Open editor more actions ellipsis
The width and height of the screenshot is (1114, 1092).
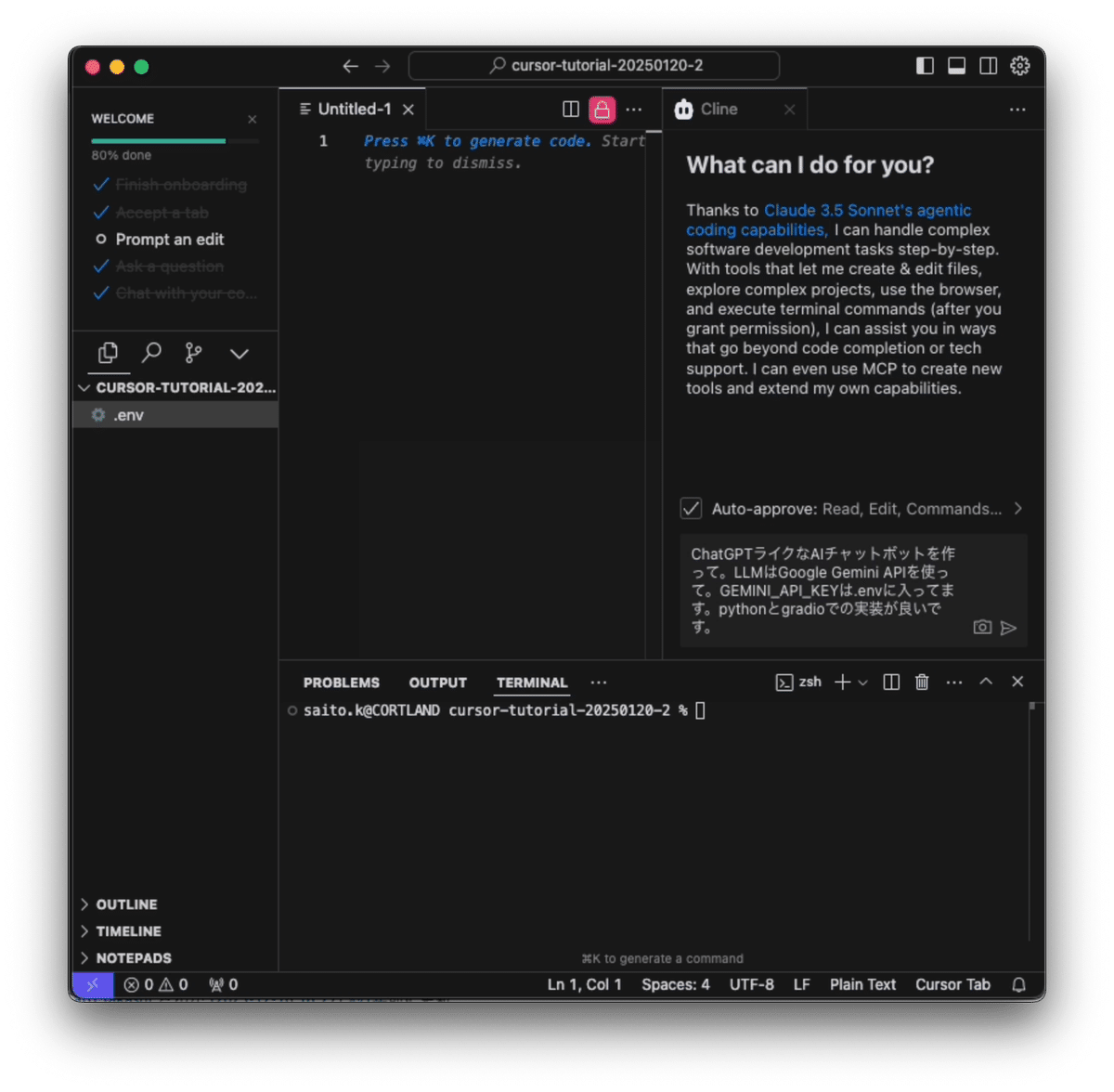click(634, 110)
